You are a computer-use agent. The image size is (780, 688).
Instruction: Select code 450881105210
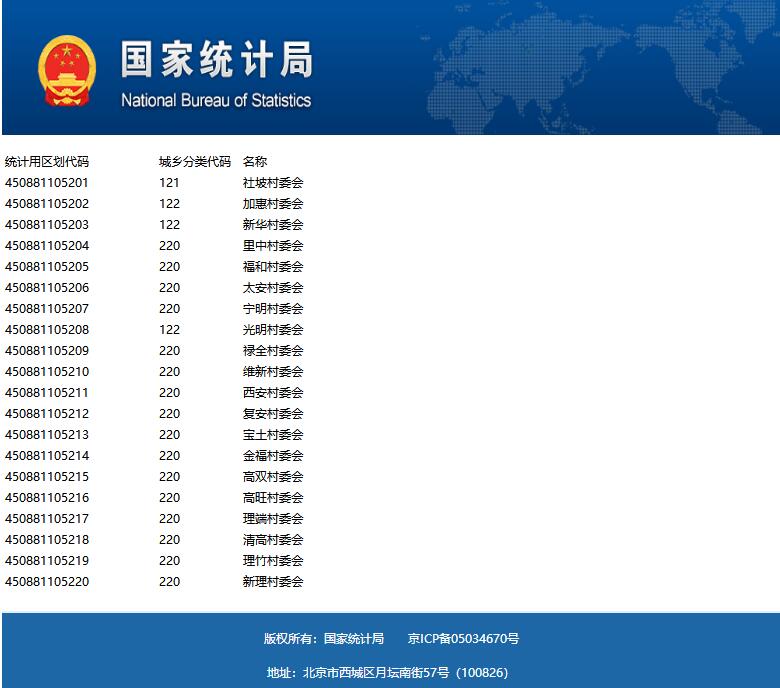point(47,372)
